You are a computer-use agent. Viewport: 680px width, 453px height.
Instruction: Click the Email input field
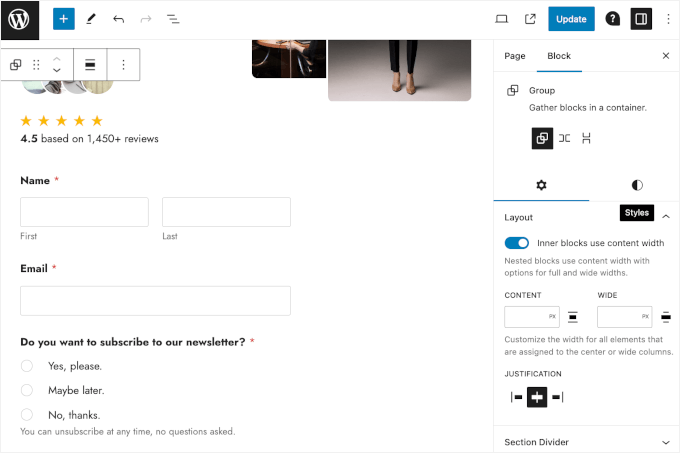tap(155, 300)
